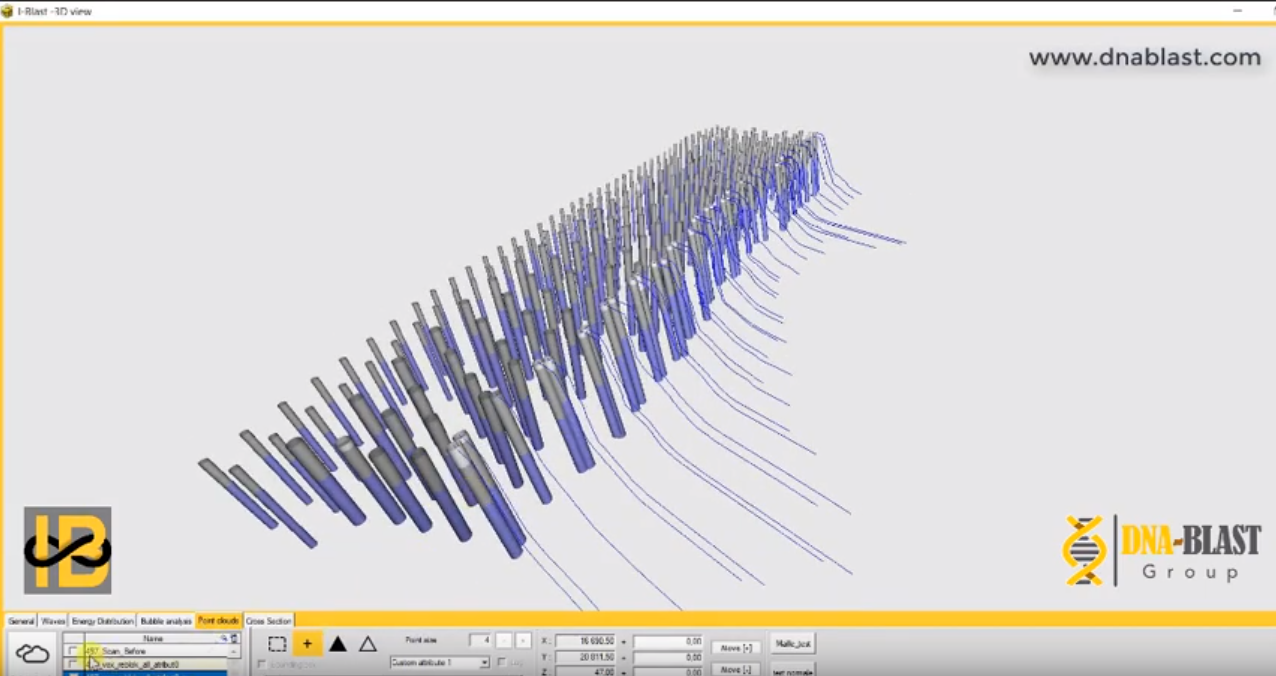The height and width of the screenshot is (676, 1276).
Task: Open the General tab
Action: [x=21, y=621]
